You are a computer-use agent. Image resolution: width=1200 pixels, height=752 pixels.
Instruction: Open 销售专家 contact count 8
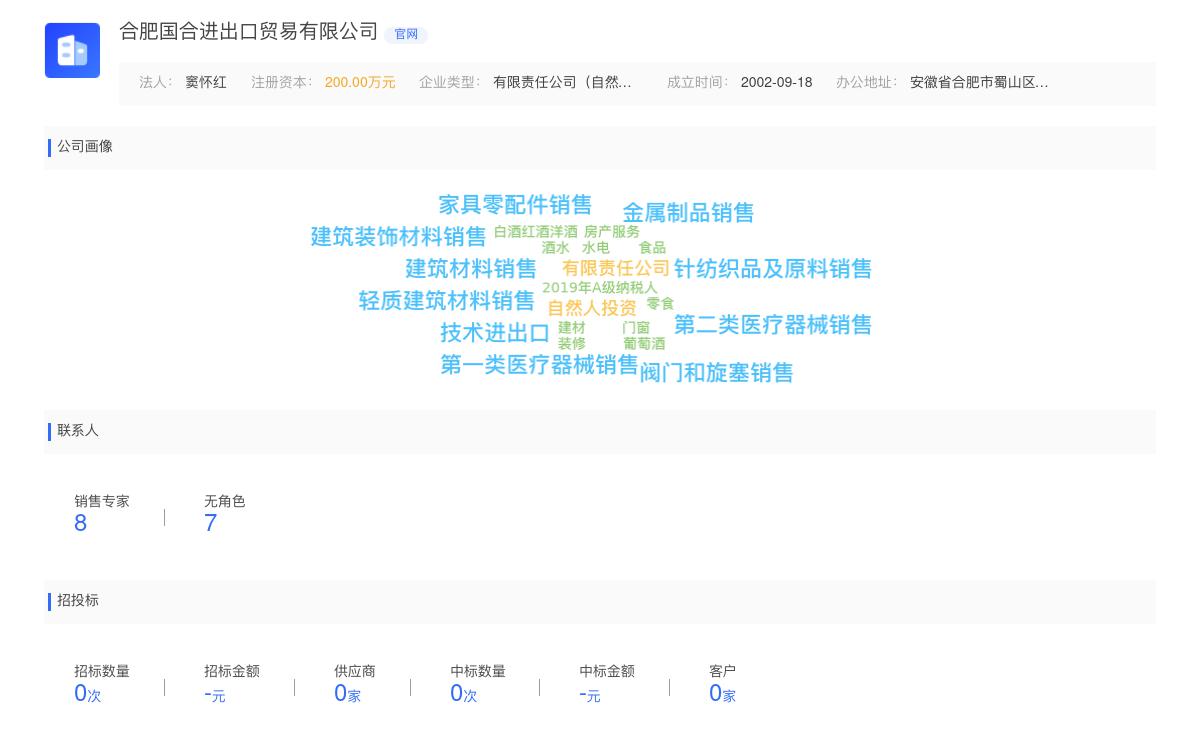[81, 523]
